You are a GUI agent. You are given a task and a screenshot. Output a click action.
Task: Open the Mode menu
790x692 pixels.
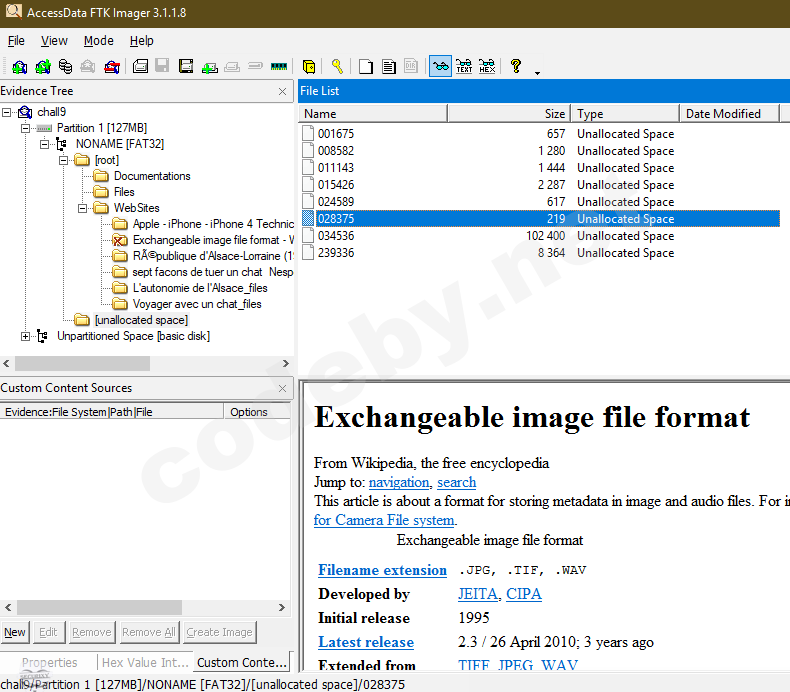pos(98,41)
